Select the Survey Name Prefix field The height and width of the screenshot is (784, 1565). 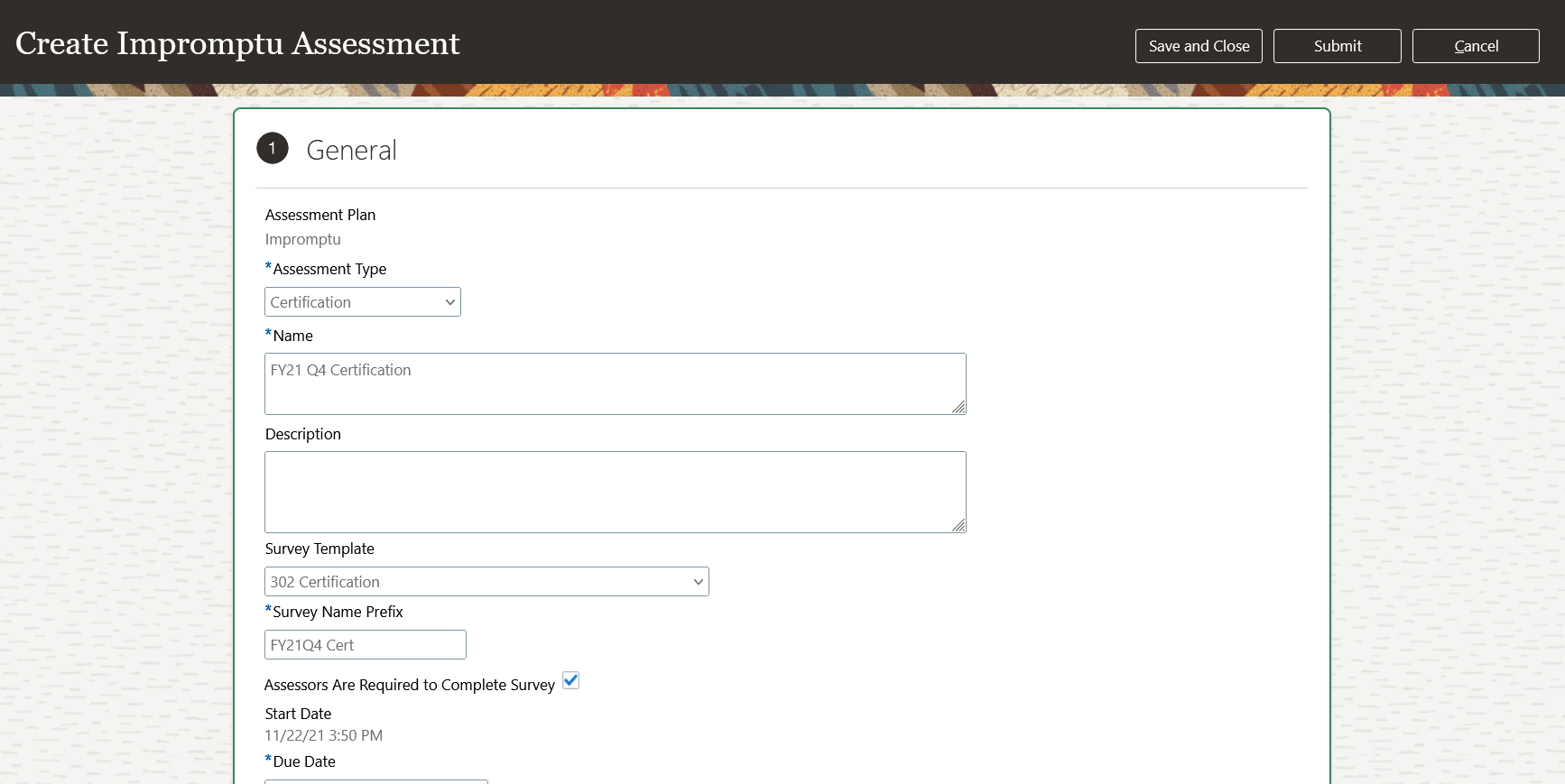click(x=365, y=645)
